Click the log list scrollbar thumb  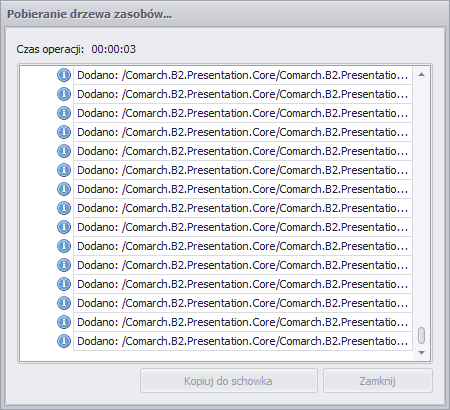(421, 335)
